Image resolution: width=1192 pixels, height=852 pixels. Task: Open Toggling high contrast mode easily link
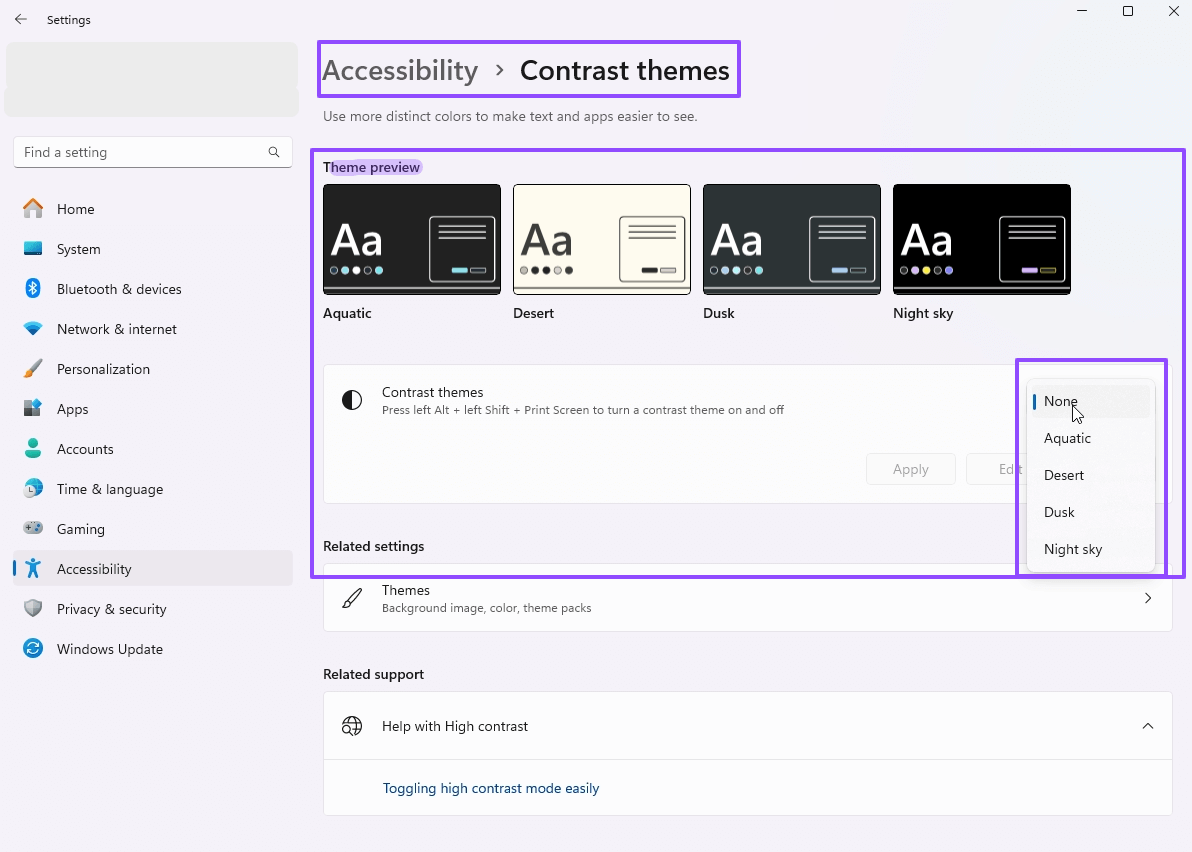point(491,788)
